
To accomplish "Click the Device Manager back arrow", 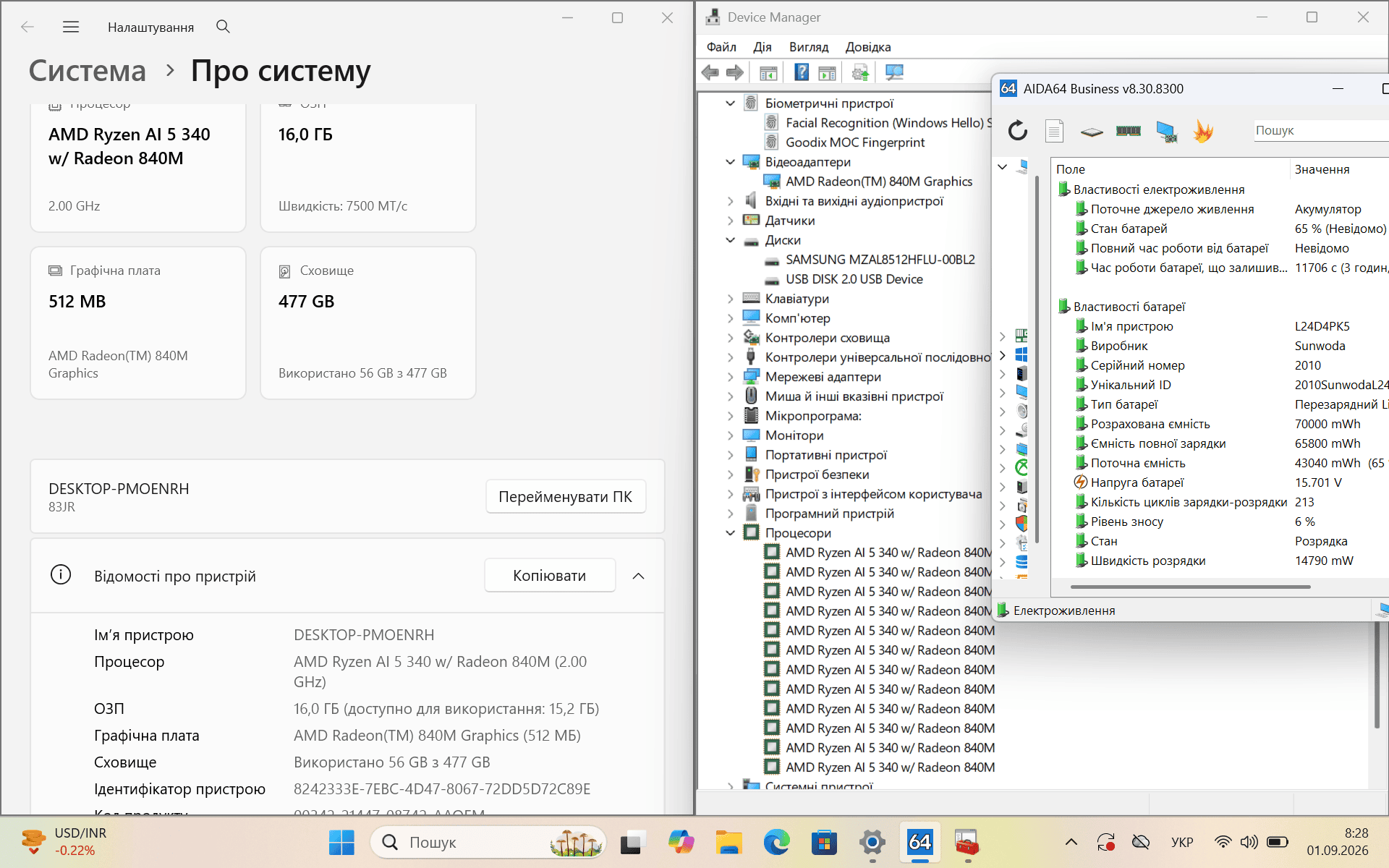I will tap(710, 72).
